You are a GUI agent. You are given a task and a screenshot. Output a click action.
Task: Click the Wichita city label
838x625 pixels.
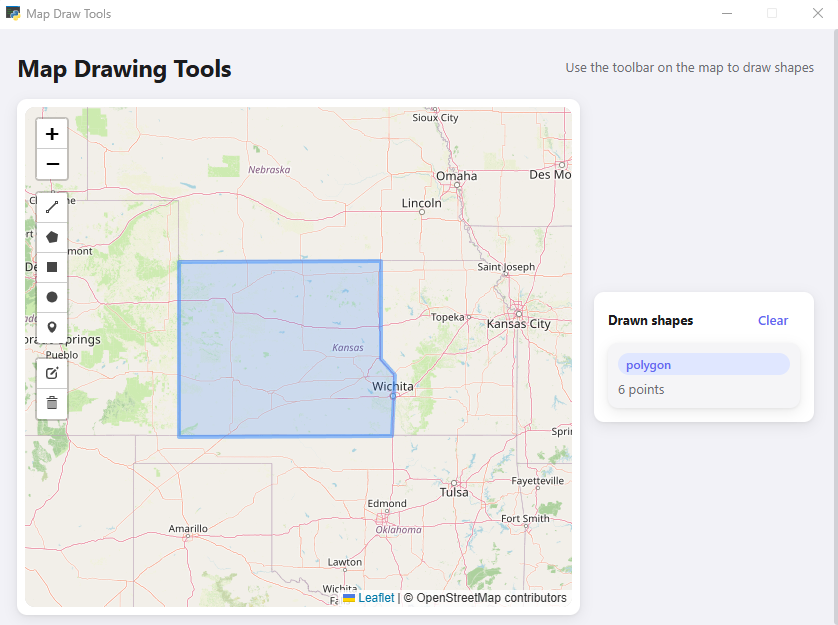[393, 386]
